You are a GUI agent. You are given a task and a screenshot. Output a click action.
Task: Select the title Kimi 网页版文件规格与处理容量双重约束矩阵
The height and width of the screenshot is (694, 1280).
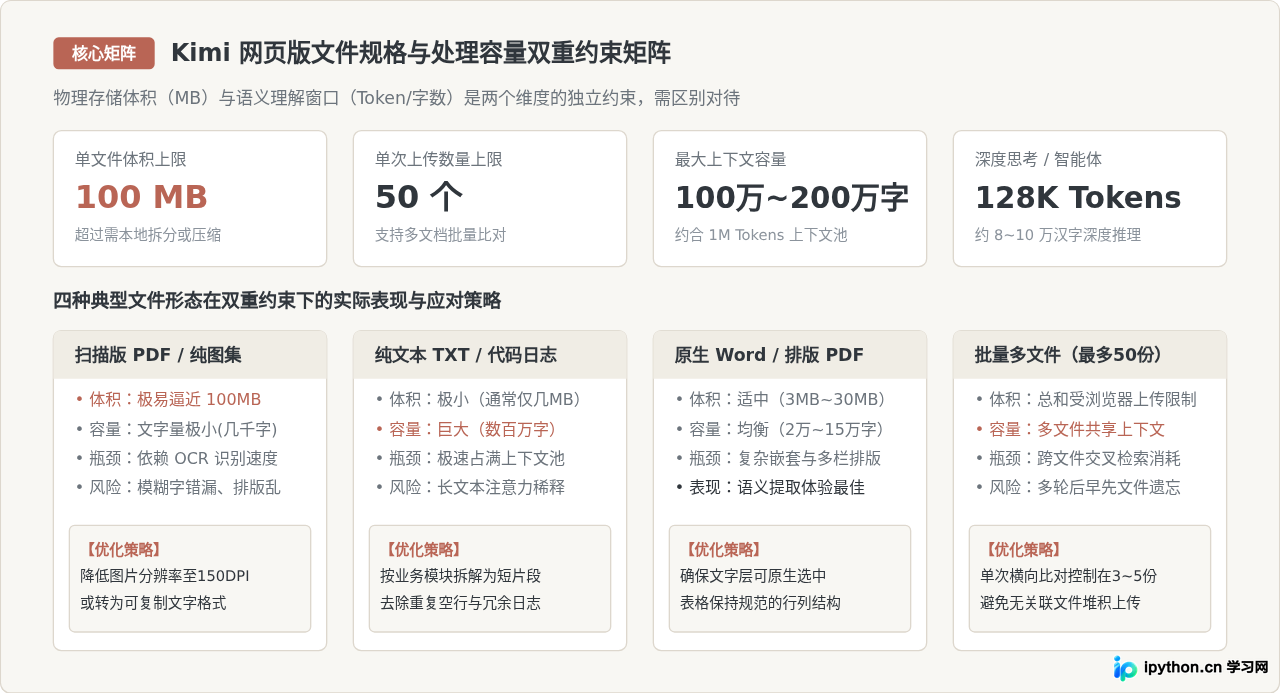(421, 53)
